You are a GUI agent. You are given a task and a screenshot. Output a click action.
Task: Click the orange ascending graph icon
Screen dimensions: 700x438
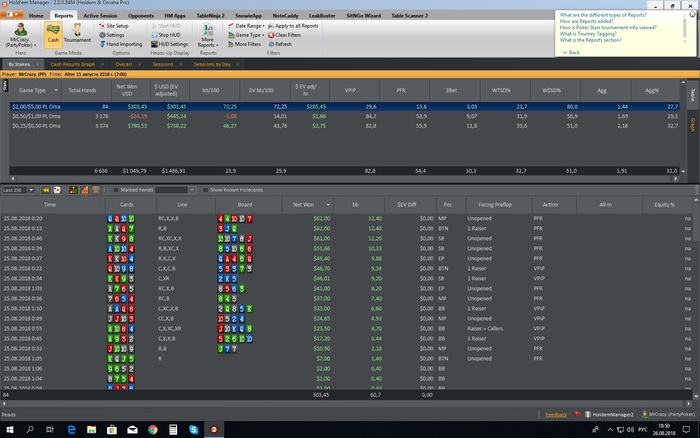coord(84,190)
